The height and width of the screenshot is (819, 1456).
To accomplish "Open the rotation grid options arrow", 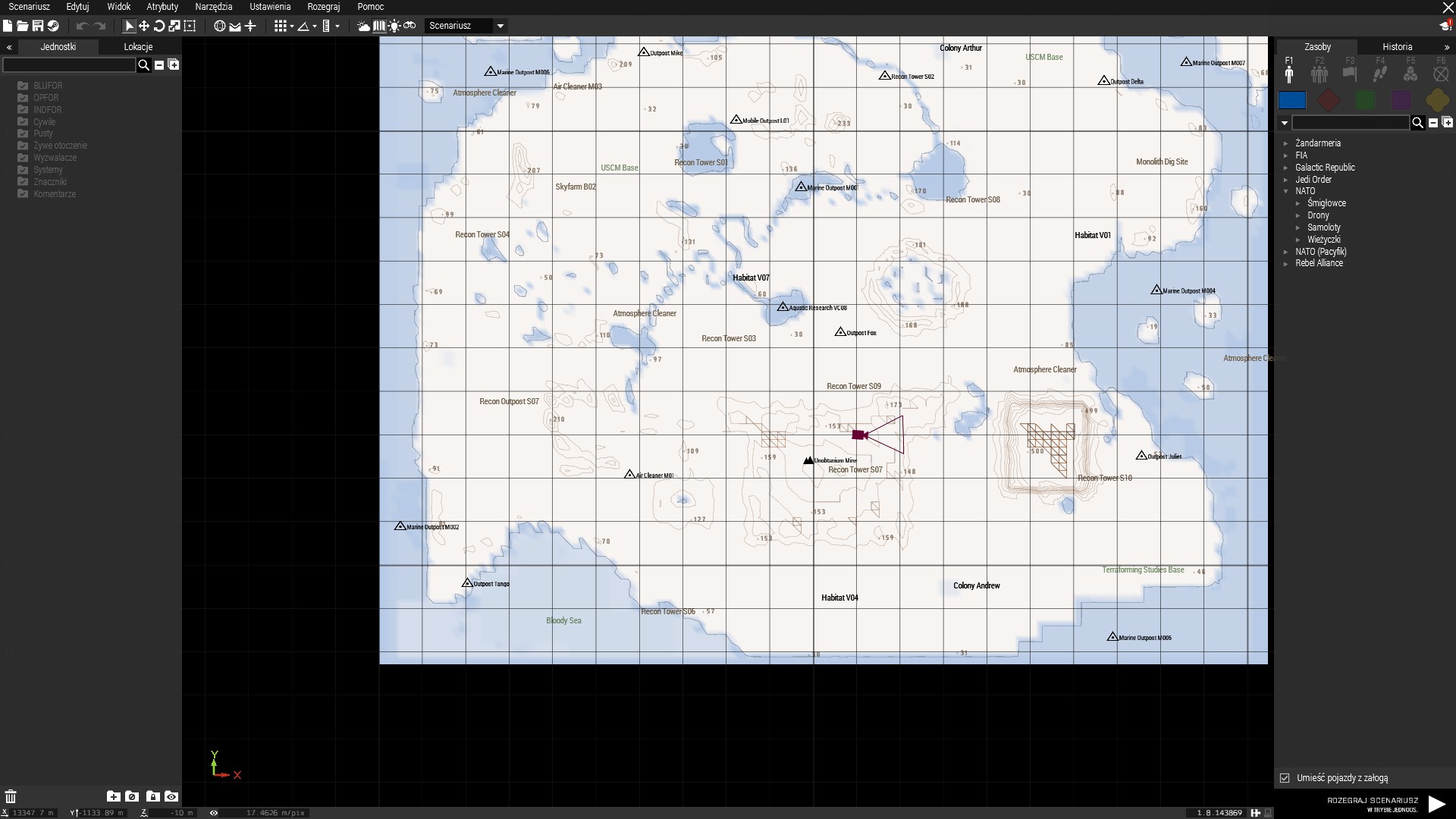I will (x=315, y=27).
